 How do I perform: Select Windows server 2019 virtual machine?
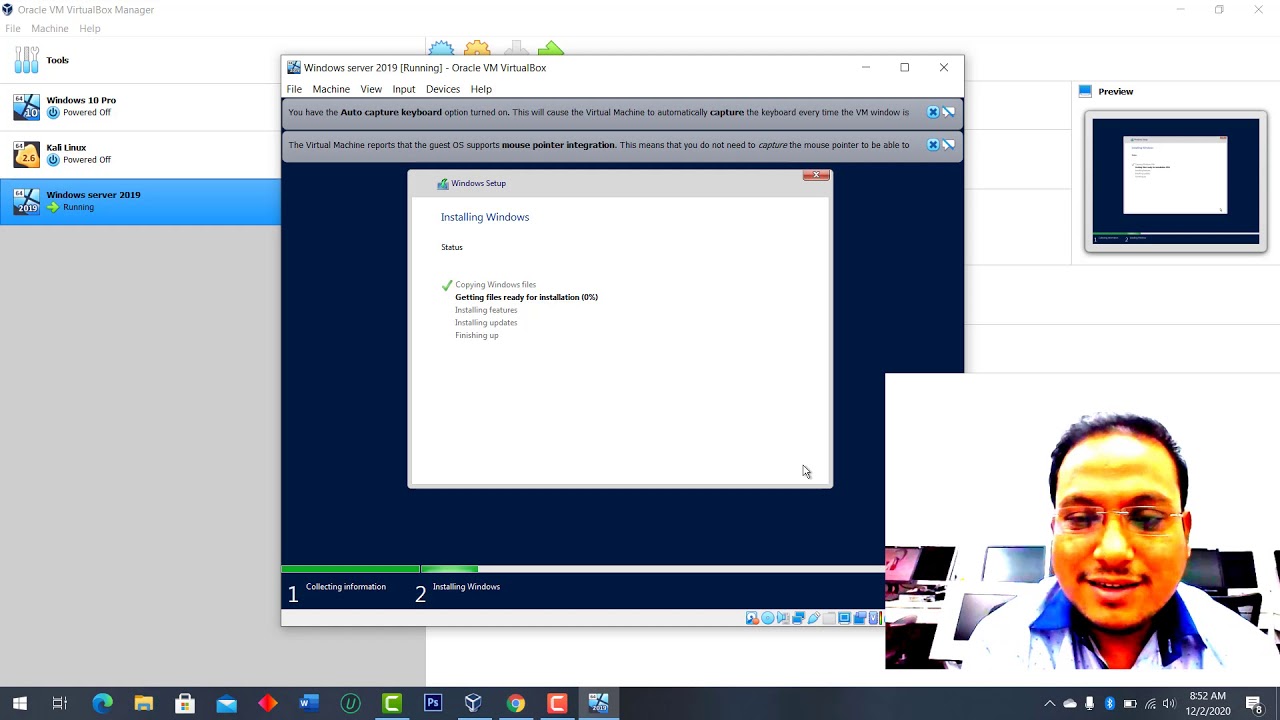coord(140,201)
